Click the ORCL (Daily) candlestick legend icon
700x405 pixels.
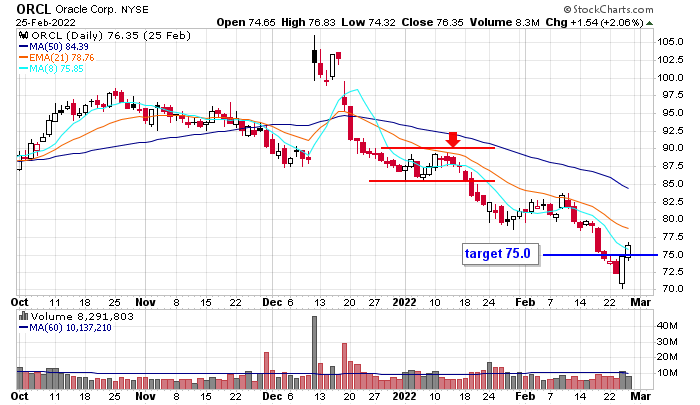(x=24, y=33)
